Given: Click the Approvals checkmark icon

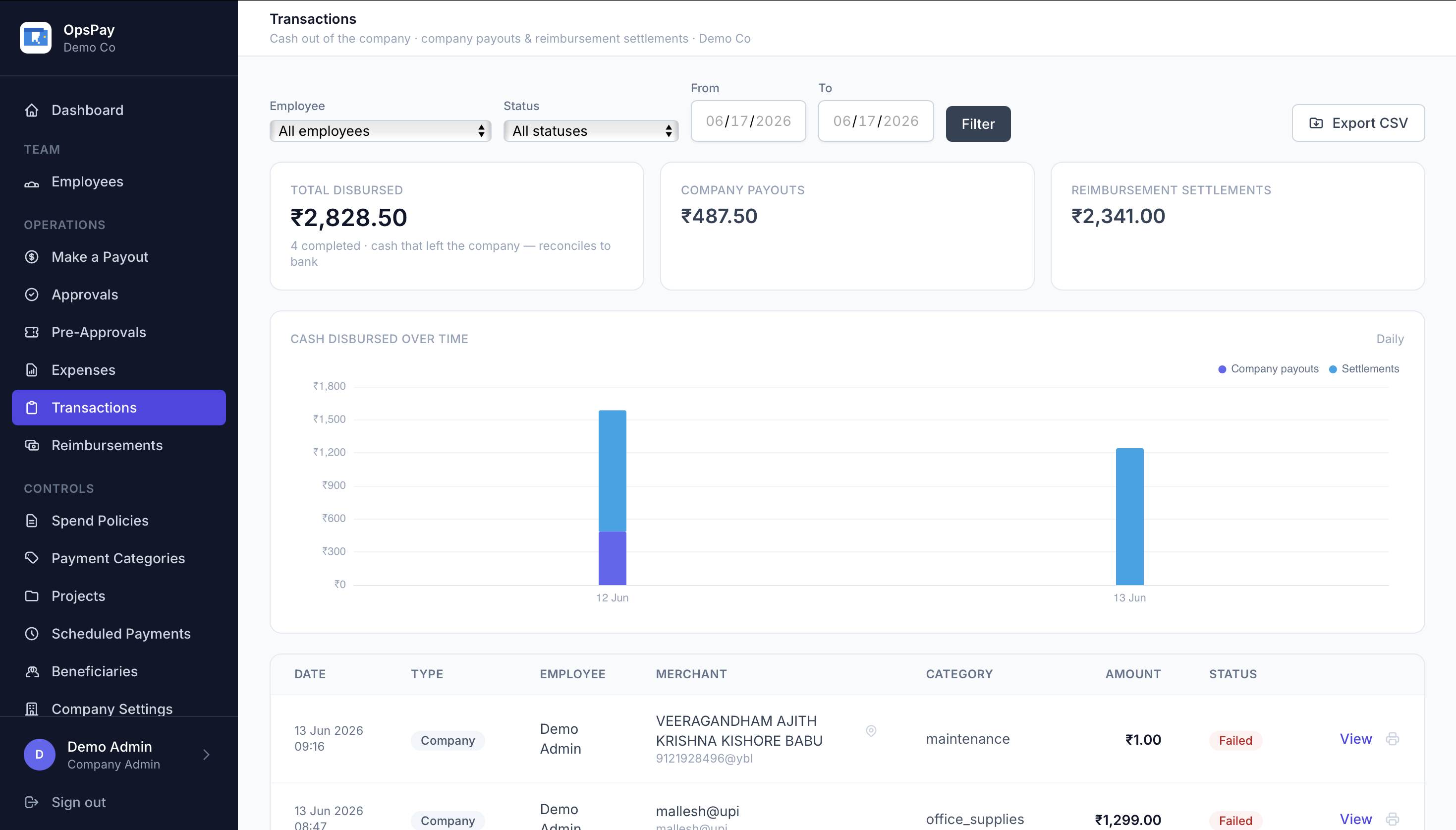Looking at the screenshot, I should pos(32,295).
